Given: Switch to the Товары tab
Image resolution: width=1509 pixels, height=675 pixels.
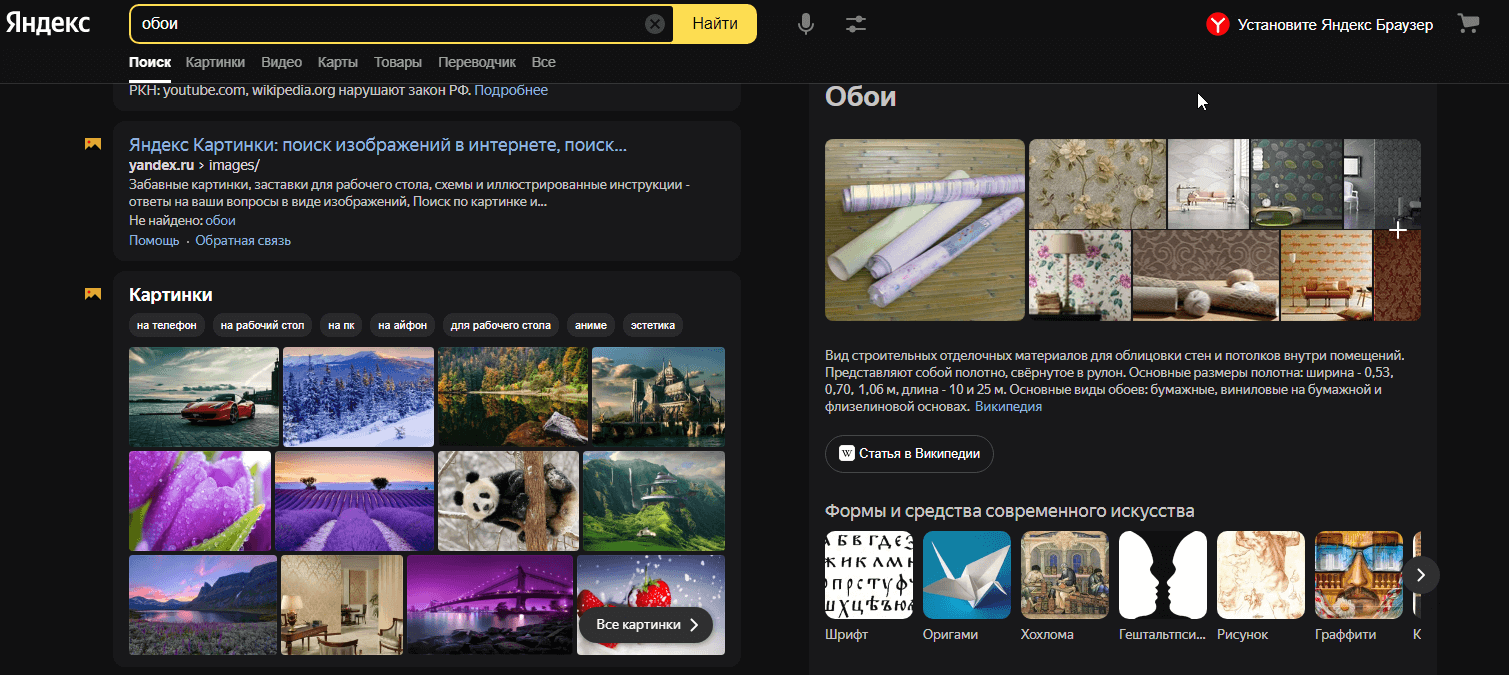Looking at the screenshot, I should tap(398, 62).
